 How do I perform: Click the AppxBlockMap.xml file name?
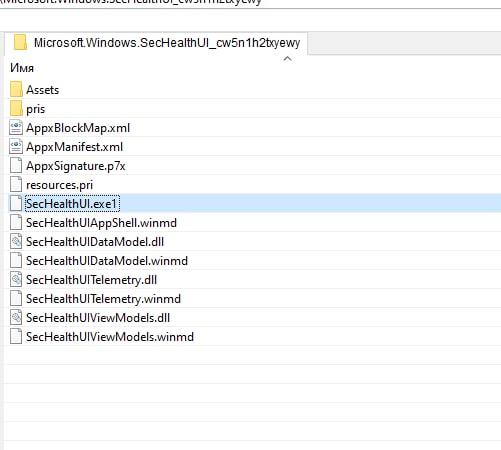tap(78, 128)
